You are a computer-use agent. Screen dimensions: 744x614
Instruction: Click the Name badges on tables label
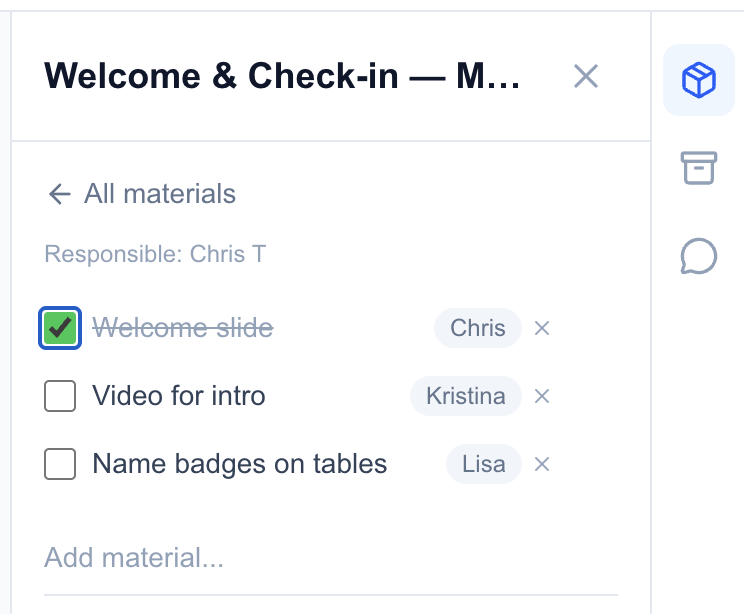(239, 464)
